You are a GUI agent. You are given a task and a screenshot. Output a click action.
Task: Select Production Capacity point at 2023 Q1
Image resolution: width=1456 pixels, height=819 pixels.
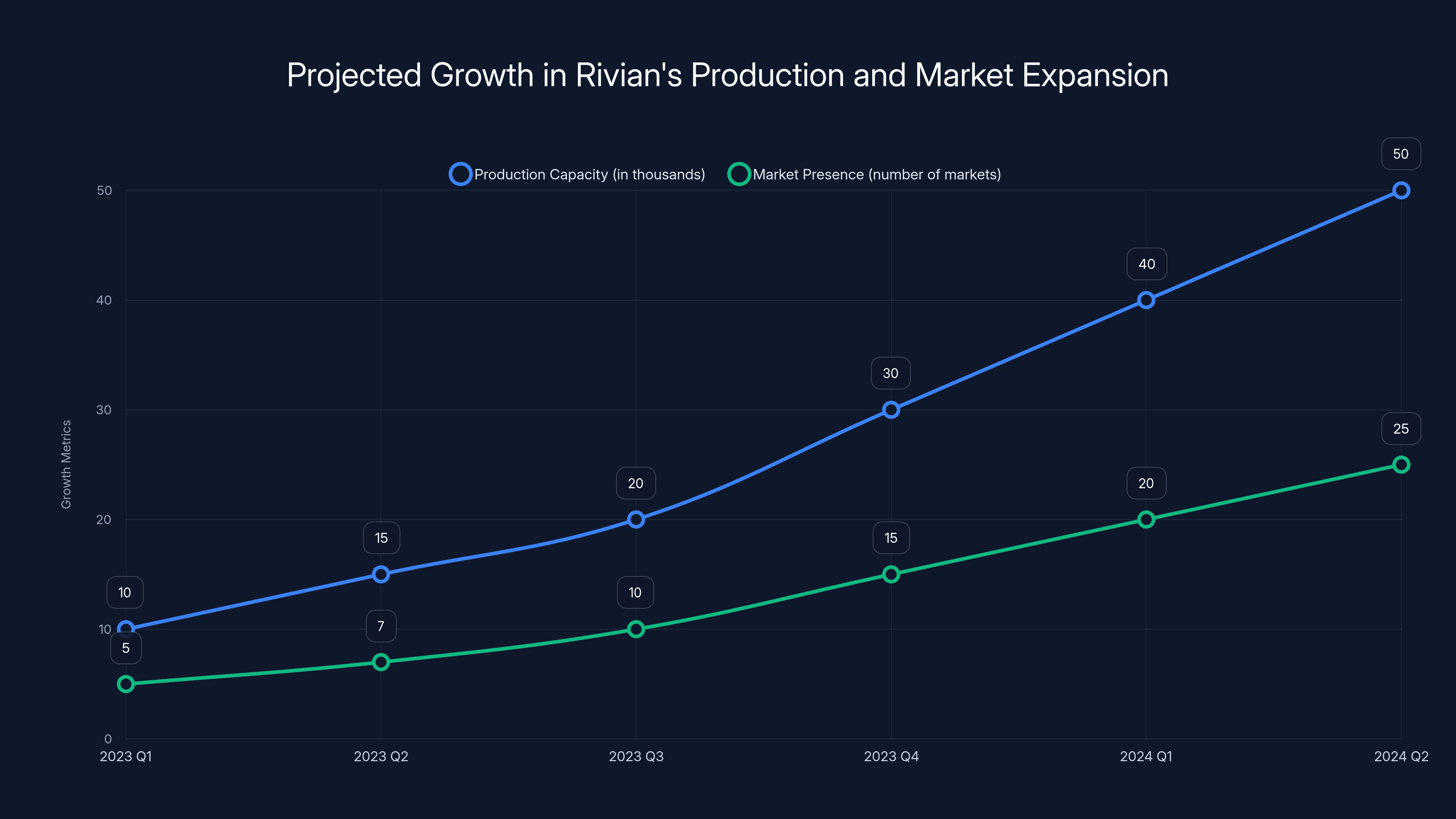126,629
